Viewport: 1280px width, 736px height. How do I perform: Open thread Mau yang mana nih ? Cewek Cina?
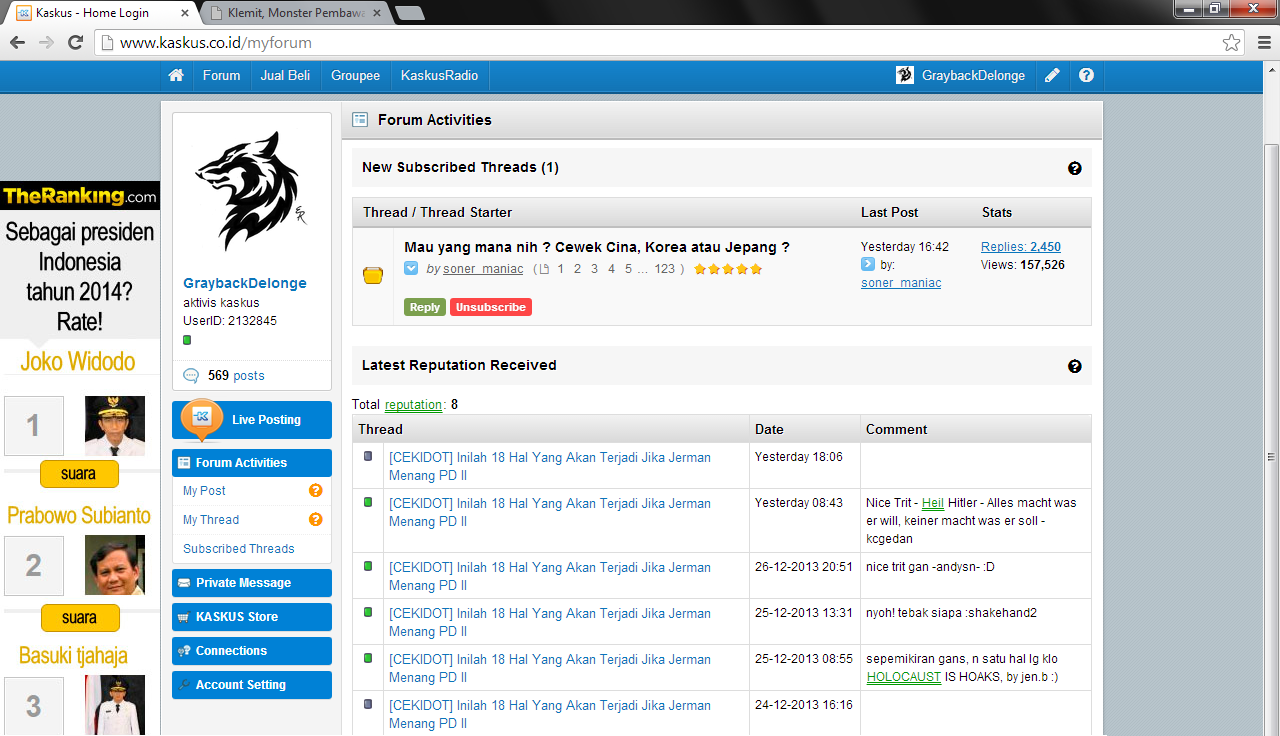point(597,247)
